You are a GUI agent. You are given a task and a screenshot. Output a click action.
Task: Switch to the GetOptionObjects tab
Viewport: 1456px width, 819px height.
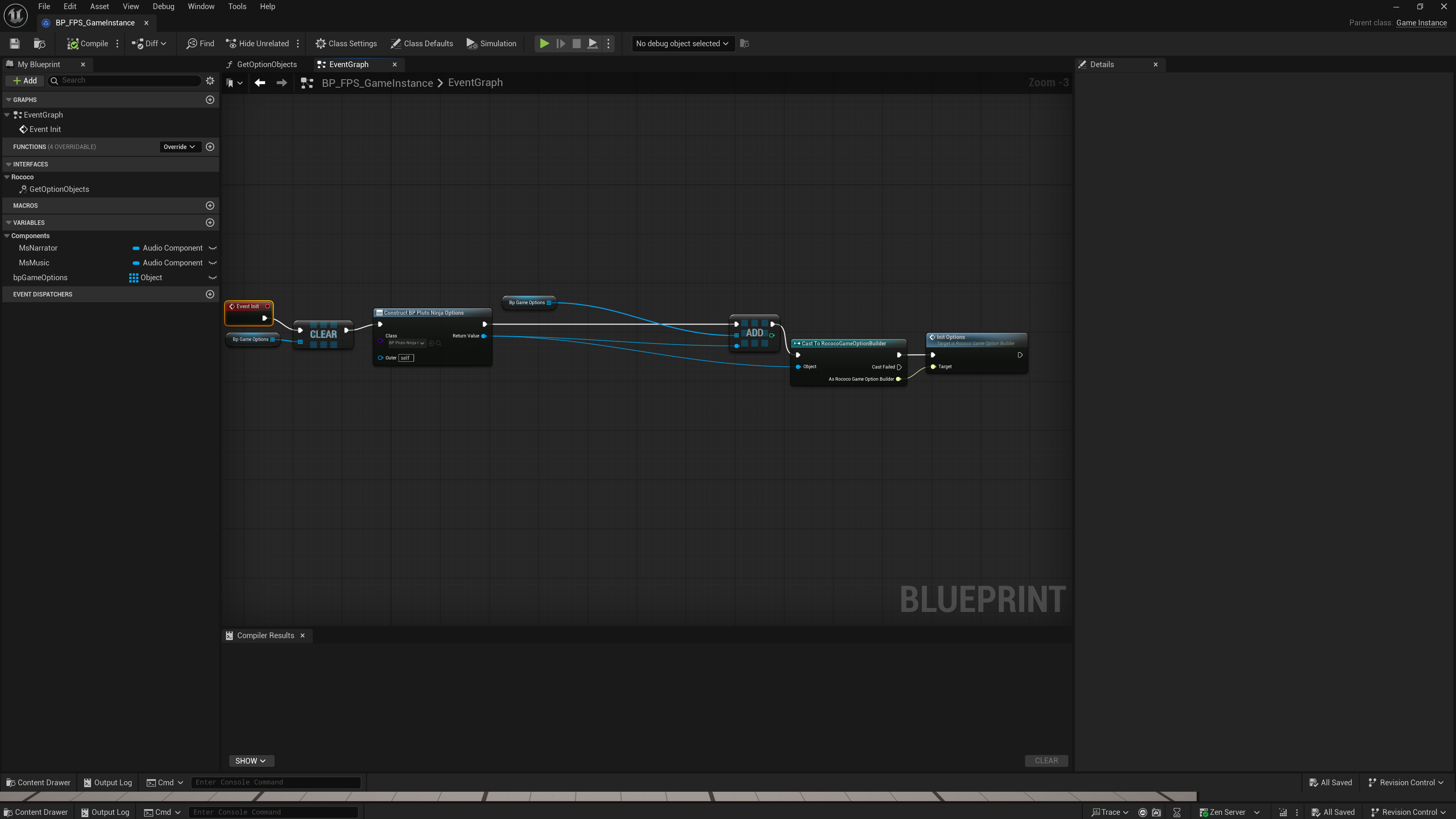266,64
